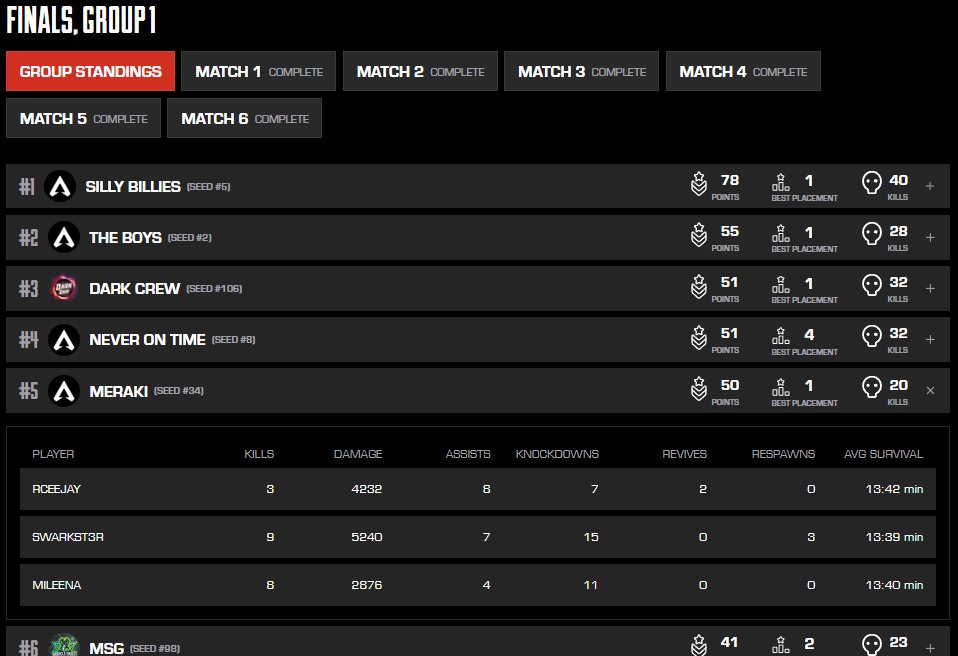Switch to Match 2 tab

(x=420, y=71)
